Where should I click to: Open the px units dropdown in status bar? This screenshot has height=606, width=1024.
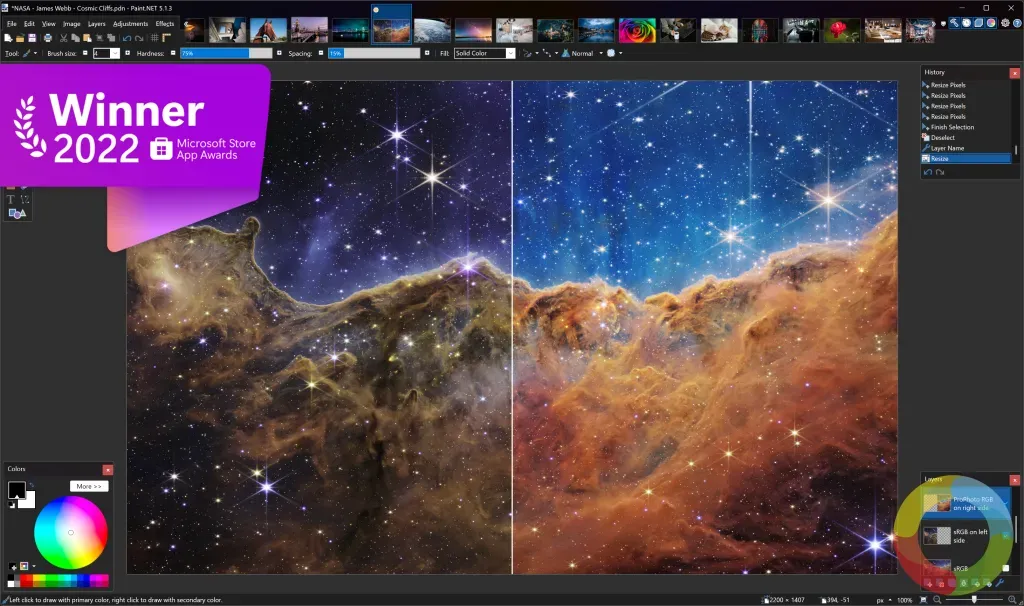883,599
